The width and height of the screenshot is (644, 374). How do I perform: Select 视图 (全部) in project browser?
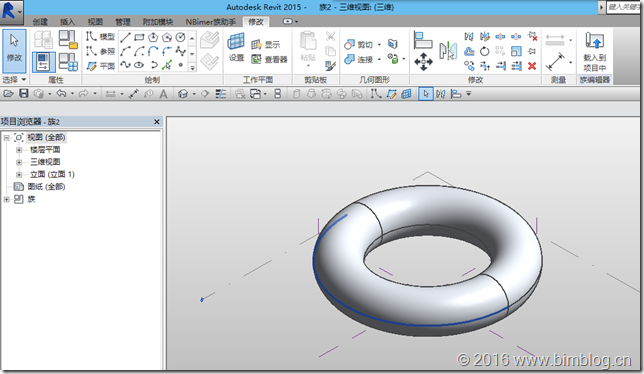tap(46, 138)
